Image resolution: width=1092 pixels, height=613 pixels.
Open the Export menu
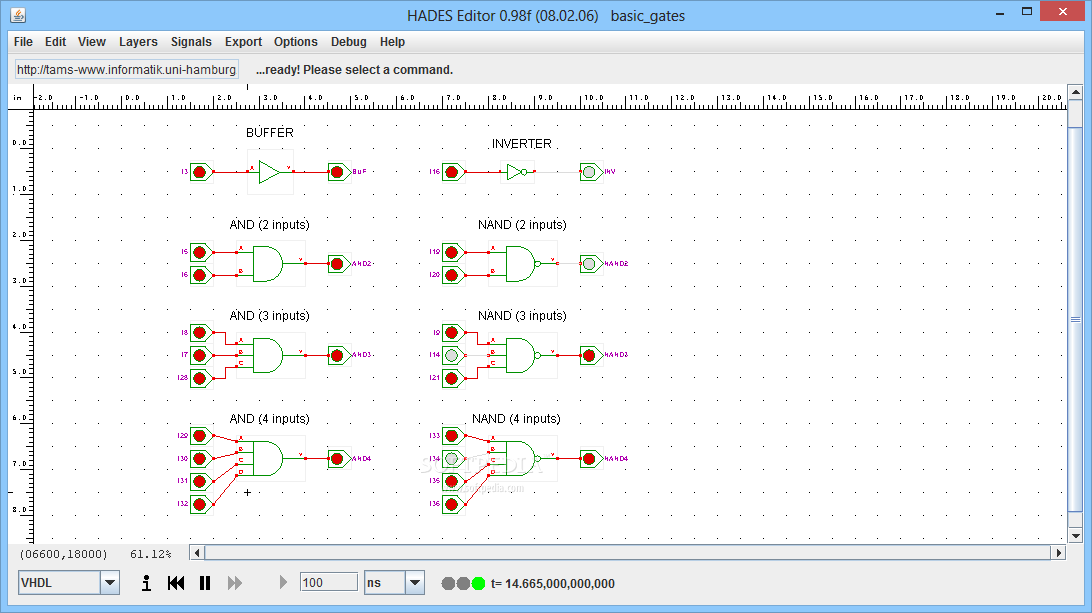click(x=243, y=42)
